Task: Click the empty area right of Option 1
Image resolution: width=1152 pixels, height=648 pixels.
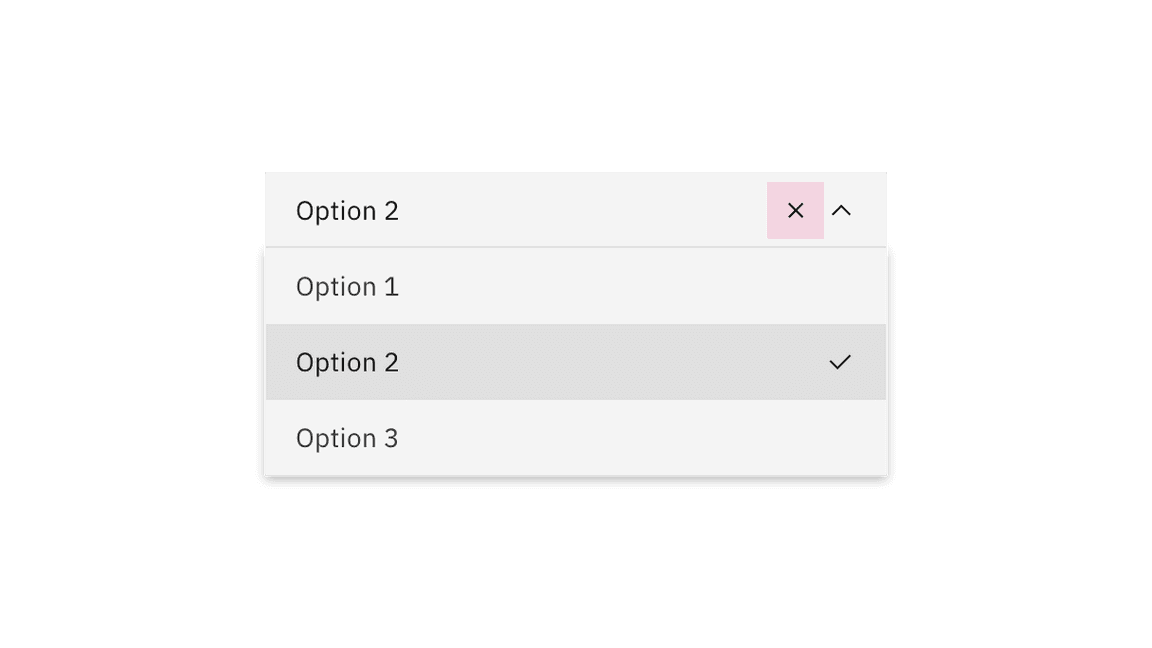Action: coord(650,287)
